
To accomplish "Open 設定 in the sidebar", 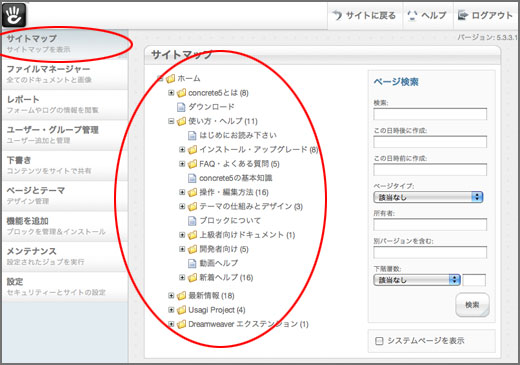I will [65, 287].
